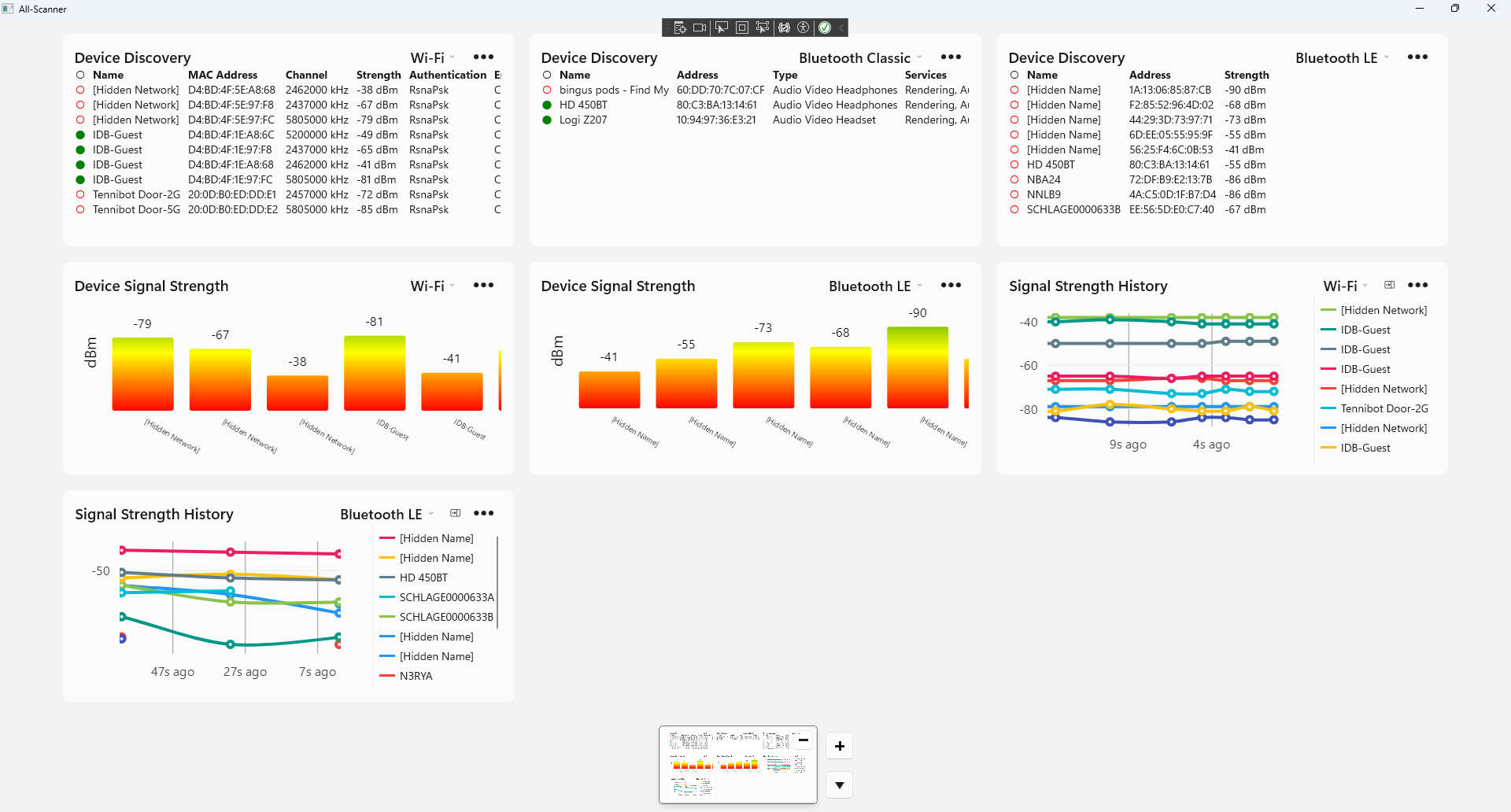Click the down arrow button beside minimap
Image resolution: width=1511 pixels, height=812 pixels.
coord(840,785)
